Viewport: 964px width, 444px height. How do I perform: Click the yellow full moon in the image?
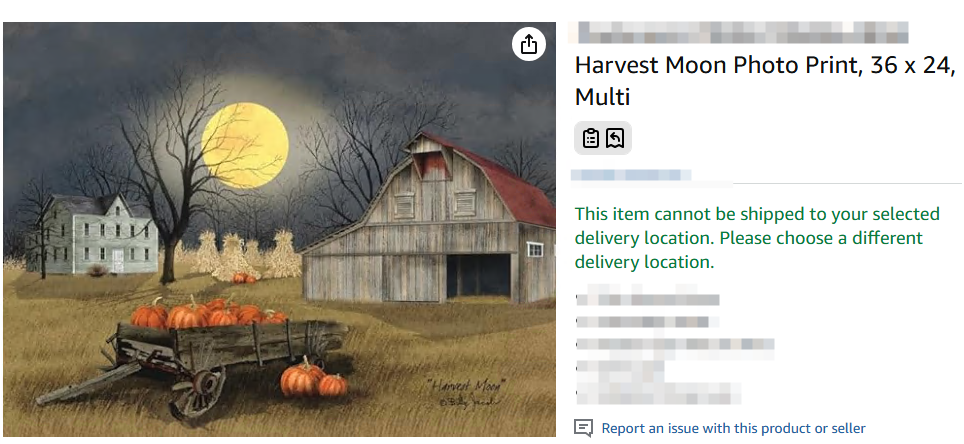pos(245,138)
